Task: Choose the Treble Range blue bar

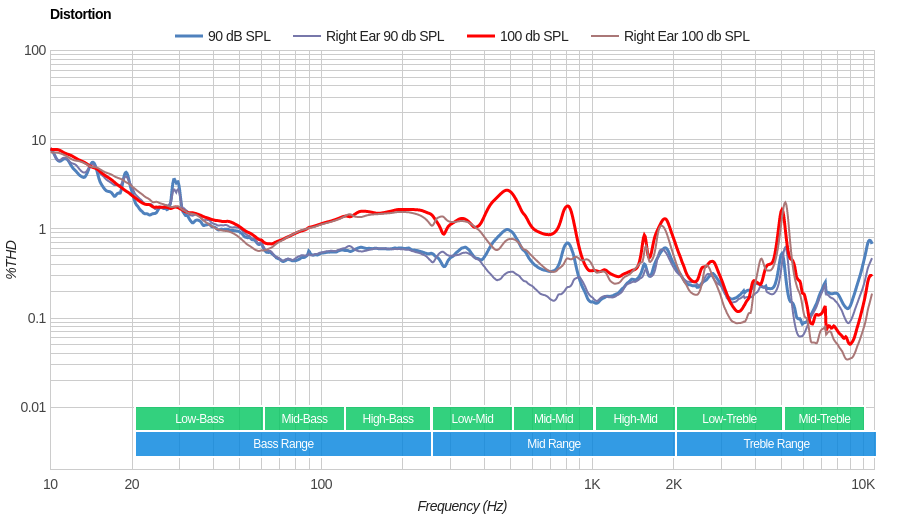Action: (x=776, y=444)
